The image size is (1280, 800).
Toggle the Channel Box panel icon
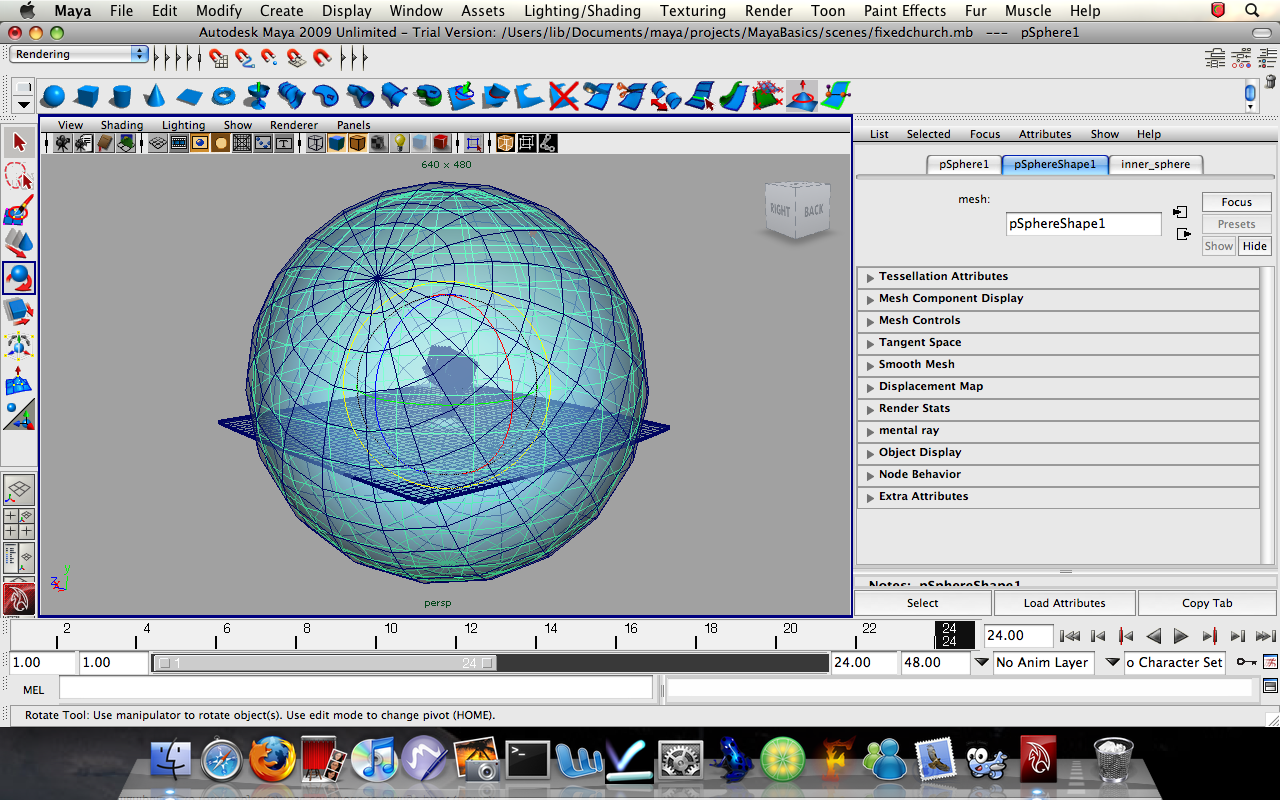[x=1267, y=58]
